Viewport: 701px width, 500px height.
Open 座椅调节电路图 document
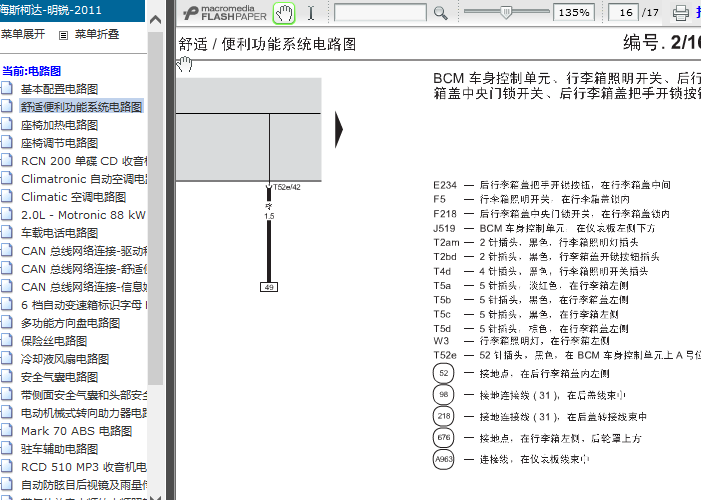[59, 143]
